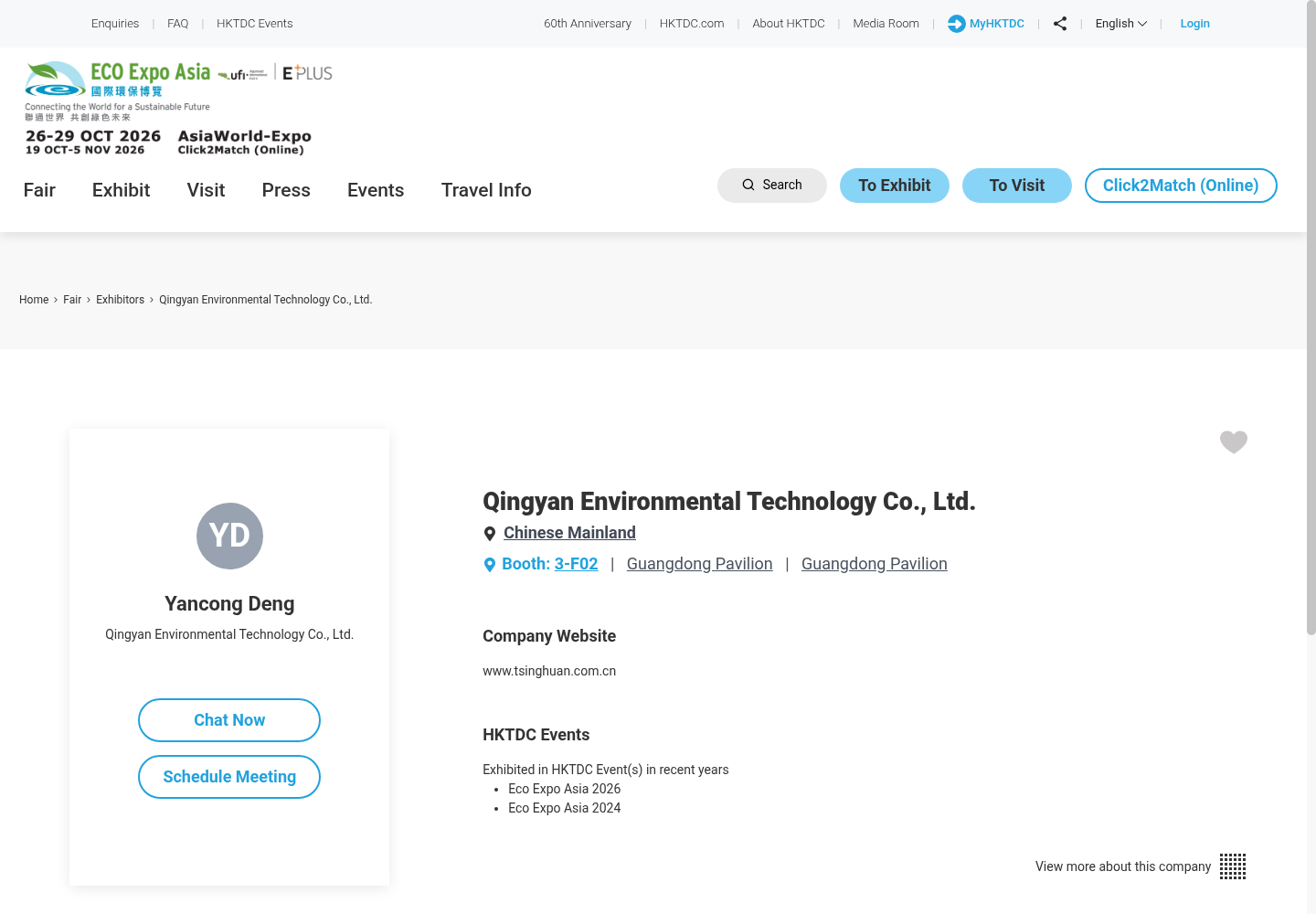The image size is (1316, 914).
Task: Open the Fair menu
Action: click(x=39, y=190)
